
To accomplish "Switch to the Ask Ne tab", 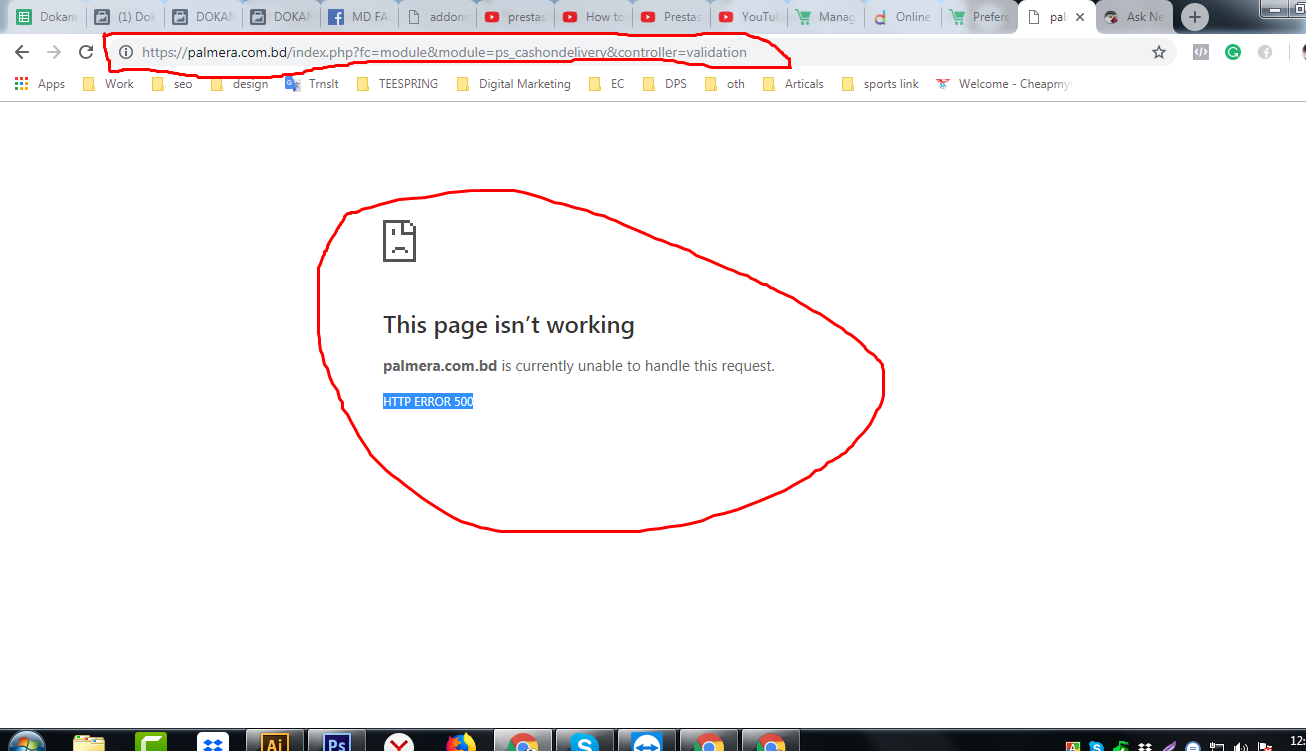I will (1135, 17).
